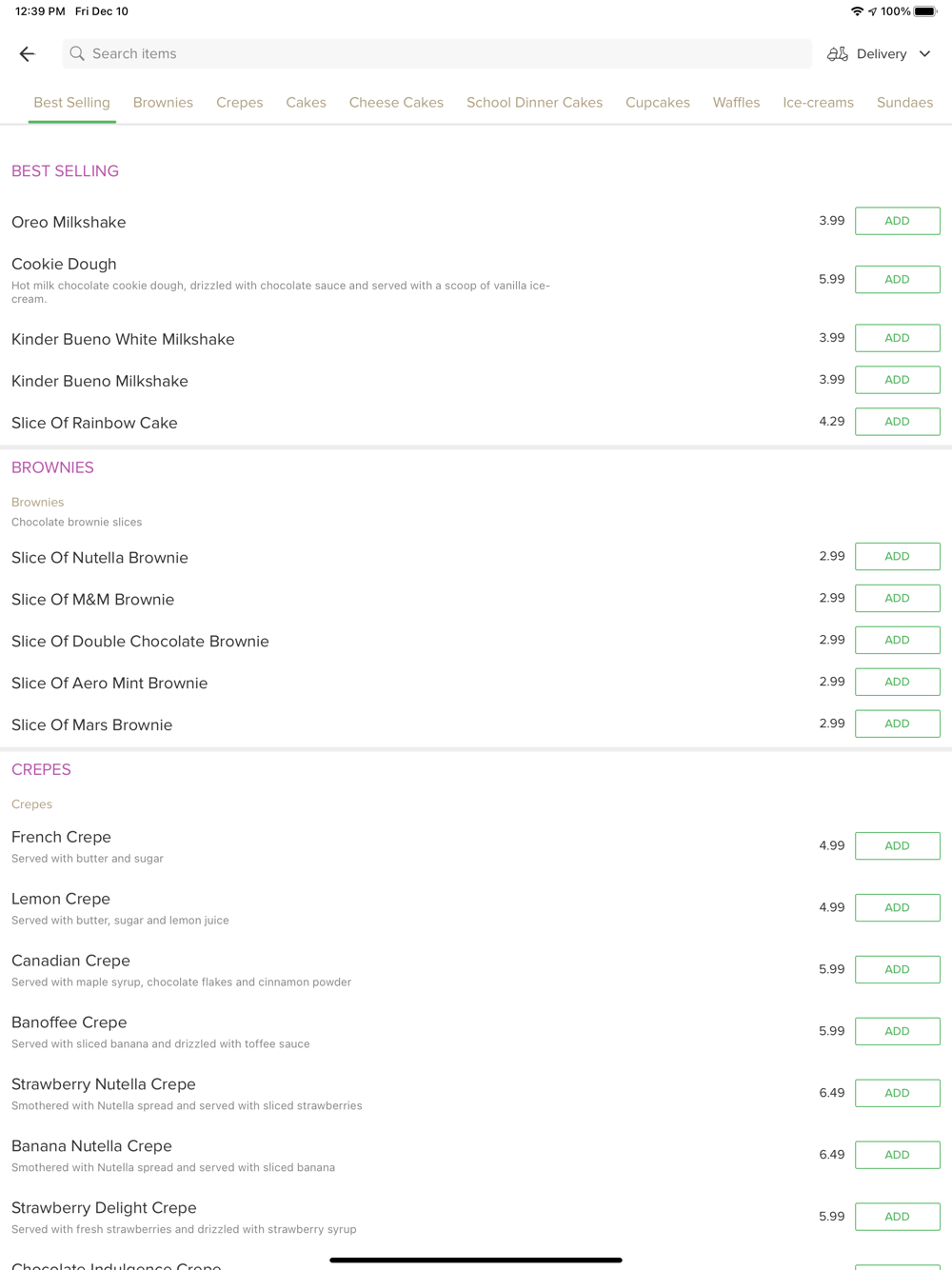
Task: Add Slice Of Rainbow Cake
Action: point(897,422)
